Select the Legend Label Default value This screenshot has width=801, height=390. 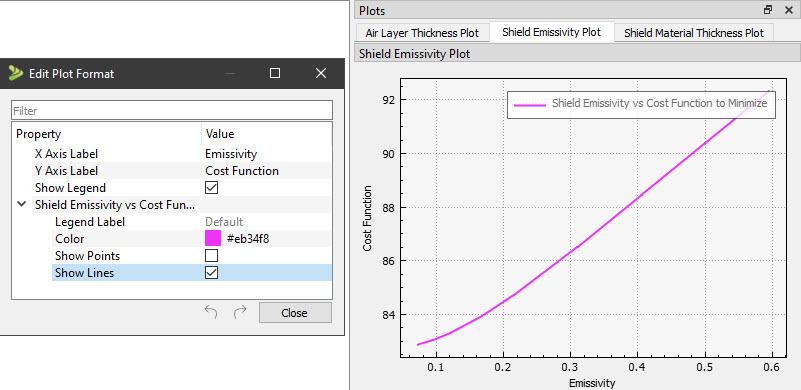pyautogui.click(x=224, y=222)
